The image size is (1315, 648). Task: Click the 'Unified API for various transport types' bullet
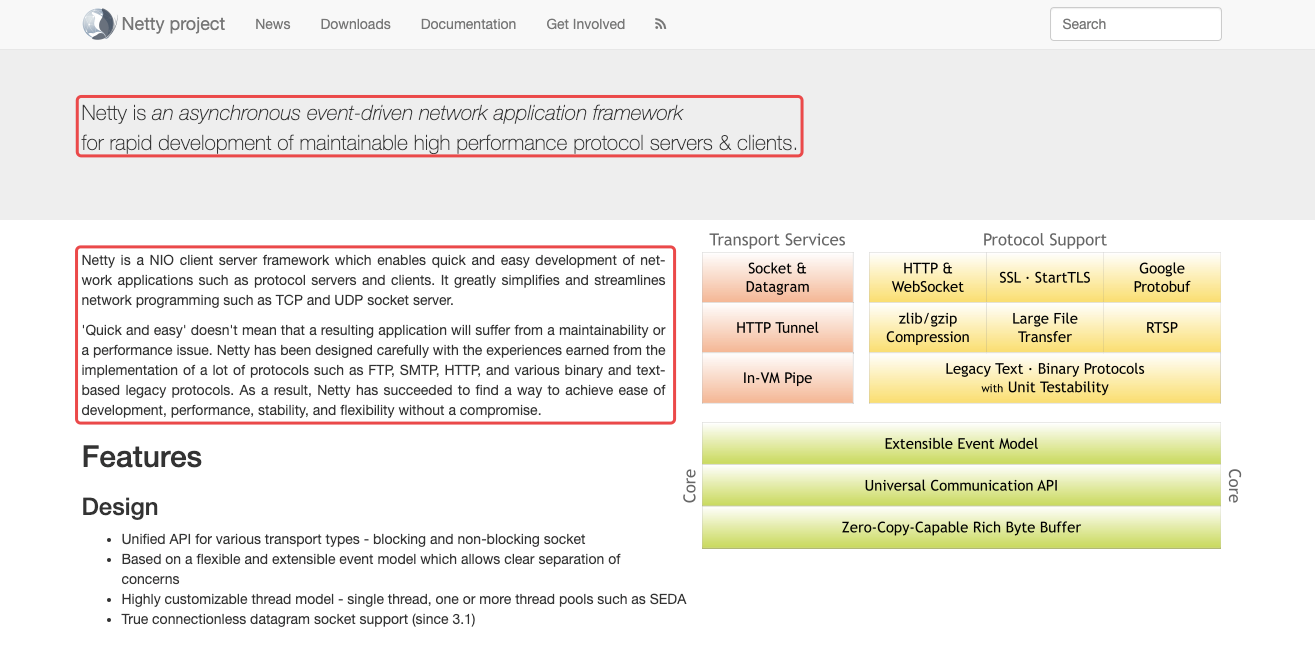(x=353, y=539)
